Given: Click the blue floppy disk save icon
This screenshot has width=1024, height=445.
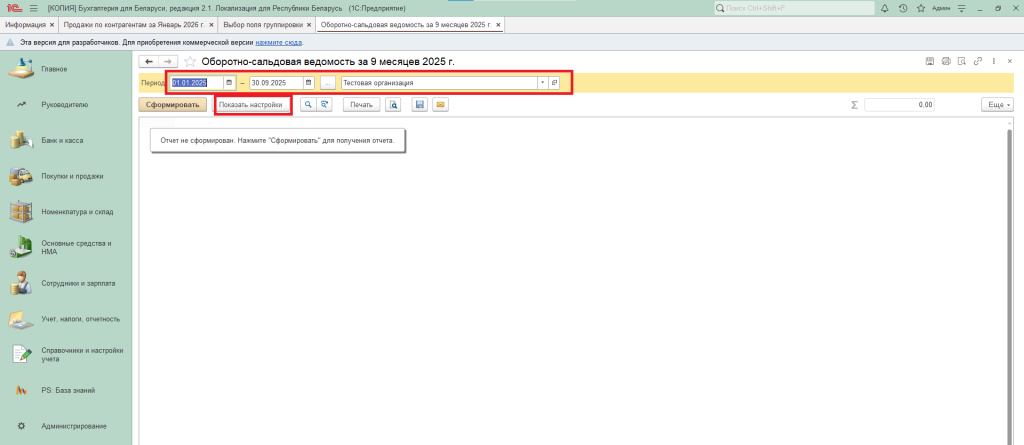Looking at the screenshot, I should pos(420,104).
